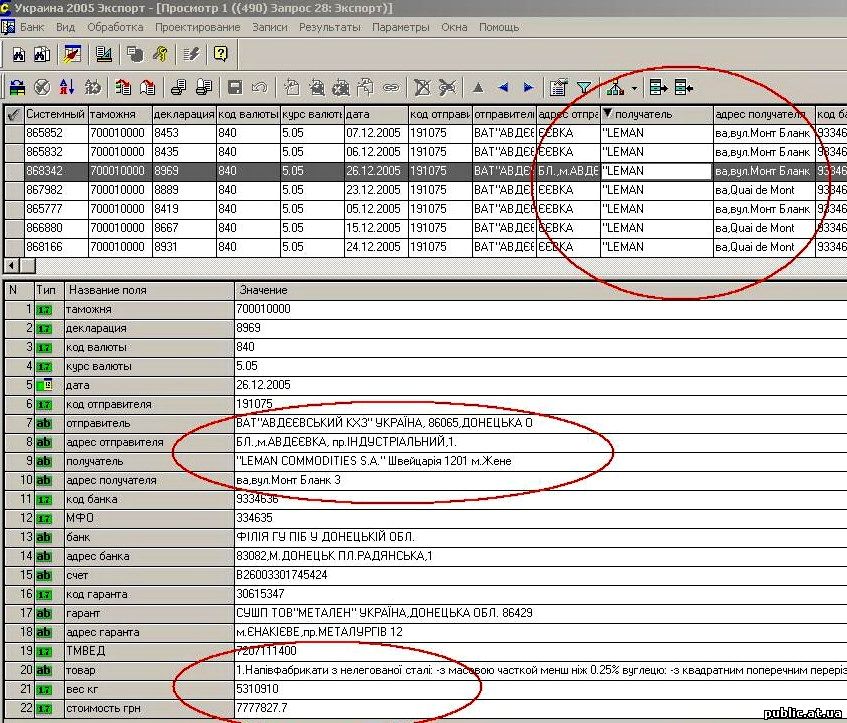Screen dimensions: 847x723
Task: Click the chain link icon
Action: point(391,87)
